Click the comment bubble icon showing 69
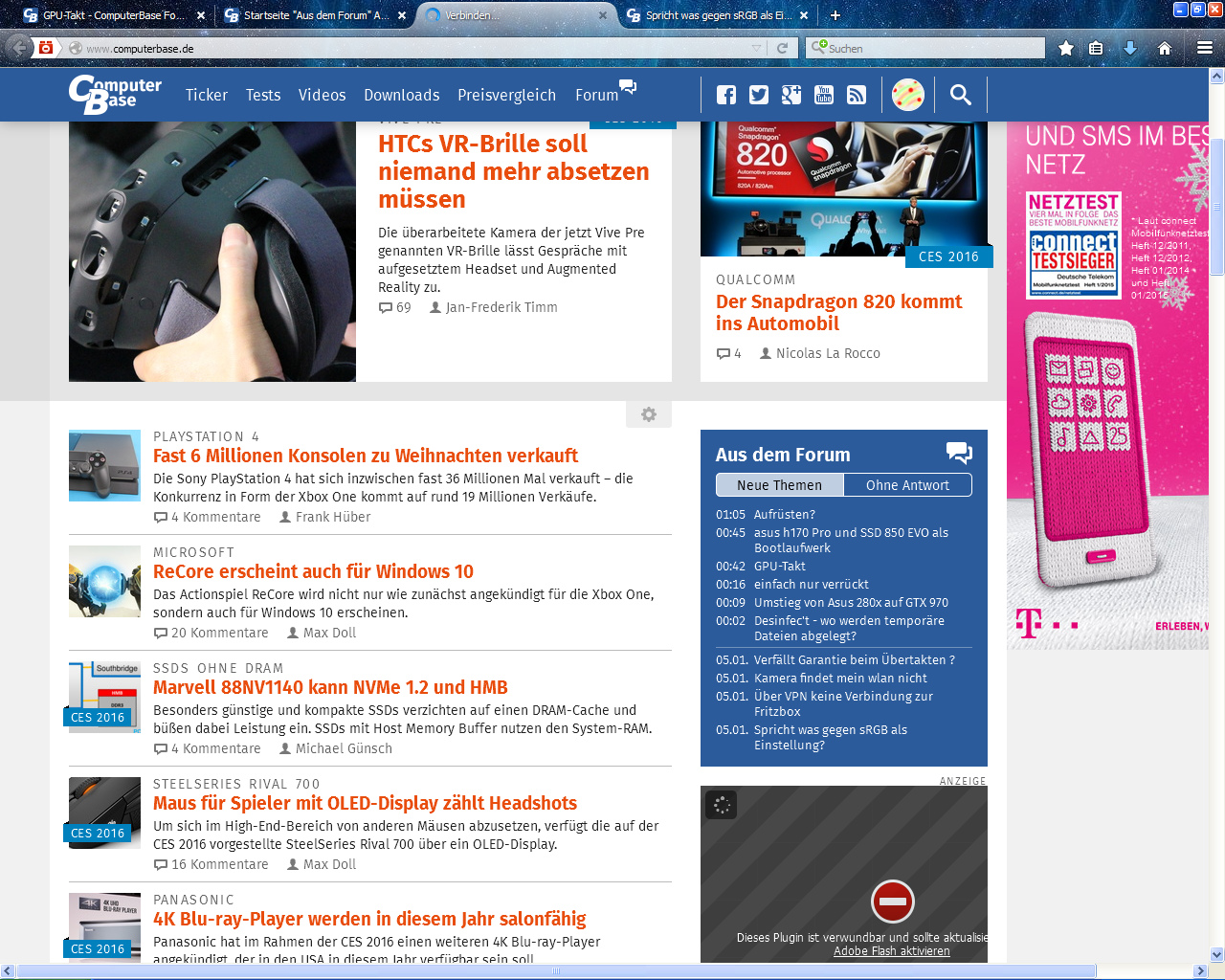This screenshot has width=1225, height=980. [x=386, y=307]
